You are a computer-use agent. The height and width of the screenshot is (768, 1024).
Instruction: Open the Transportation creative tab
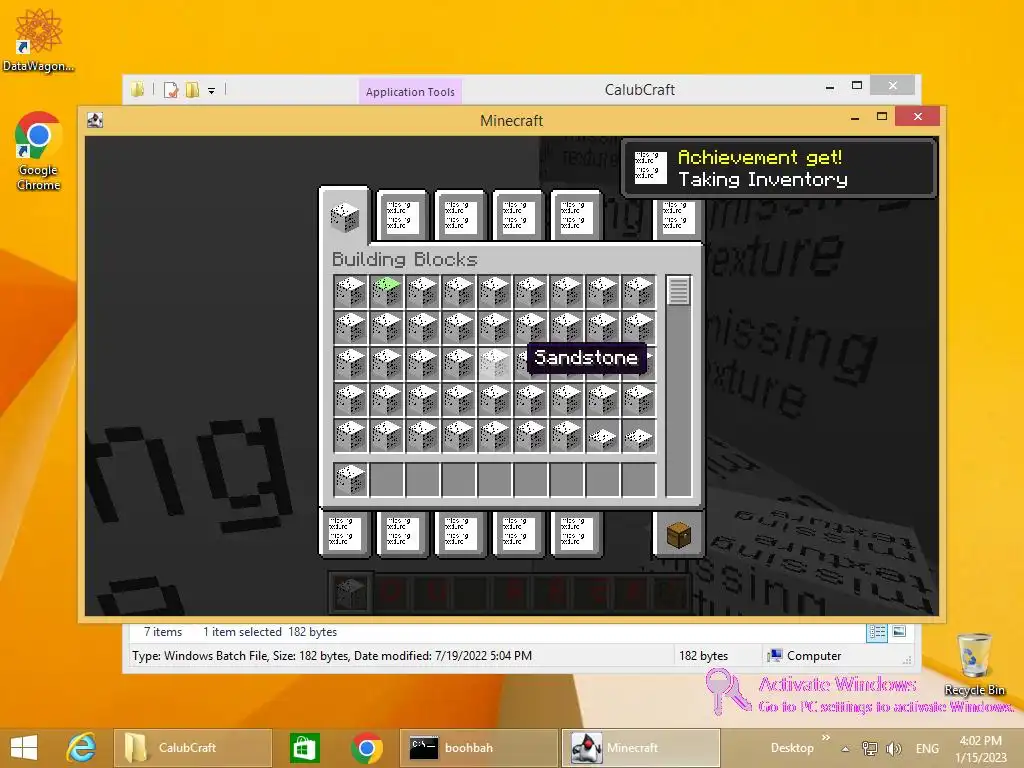518,216
